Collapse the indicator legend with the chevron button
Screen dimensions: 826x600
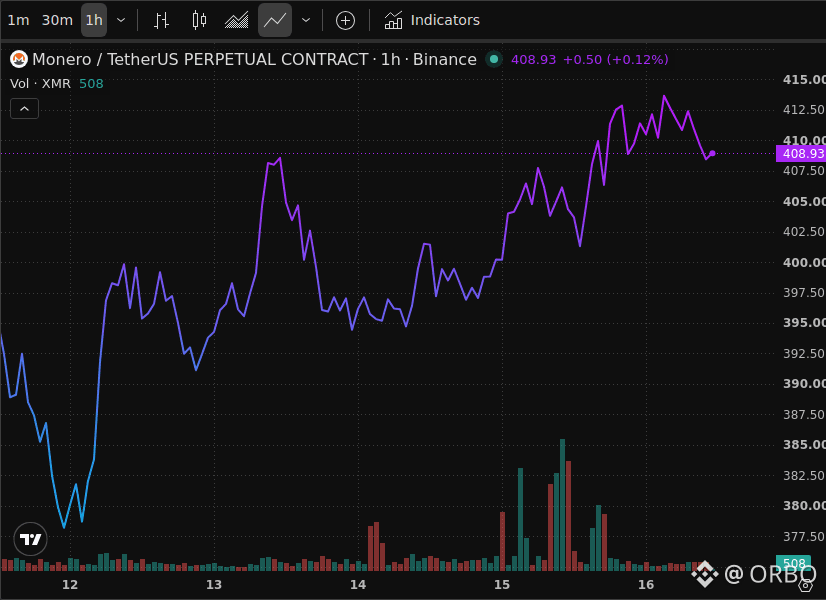point(24,109)
